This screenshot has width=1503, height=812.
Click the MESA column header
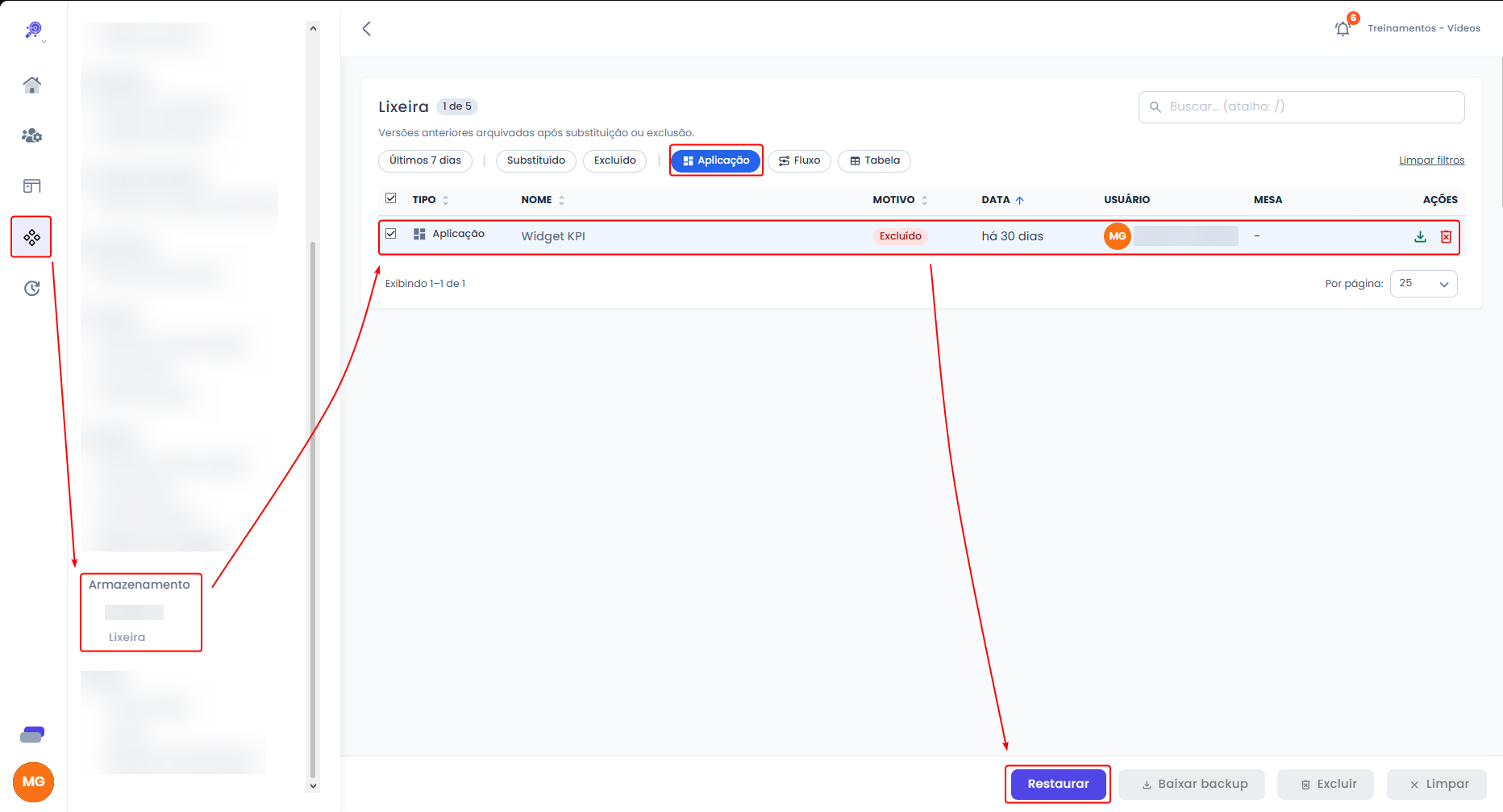coord(1268,200)
